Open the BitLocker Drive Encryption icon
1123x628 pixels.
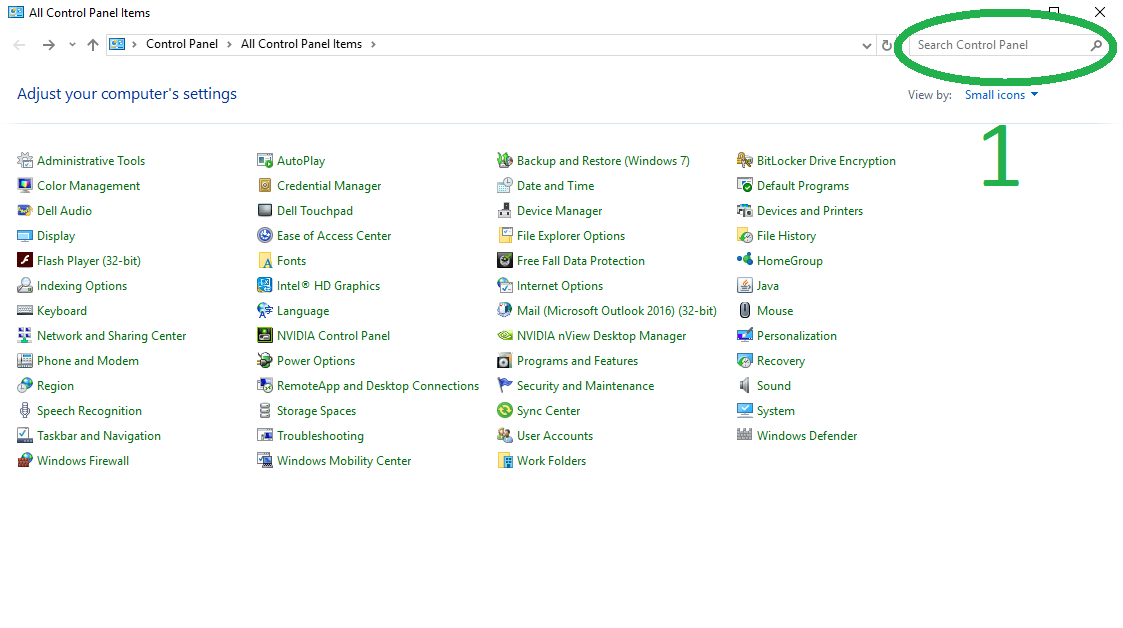coord(745,161)
